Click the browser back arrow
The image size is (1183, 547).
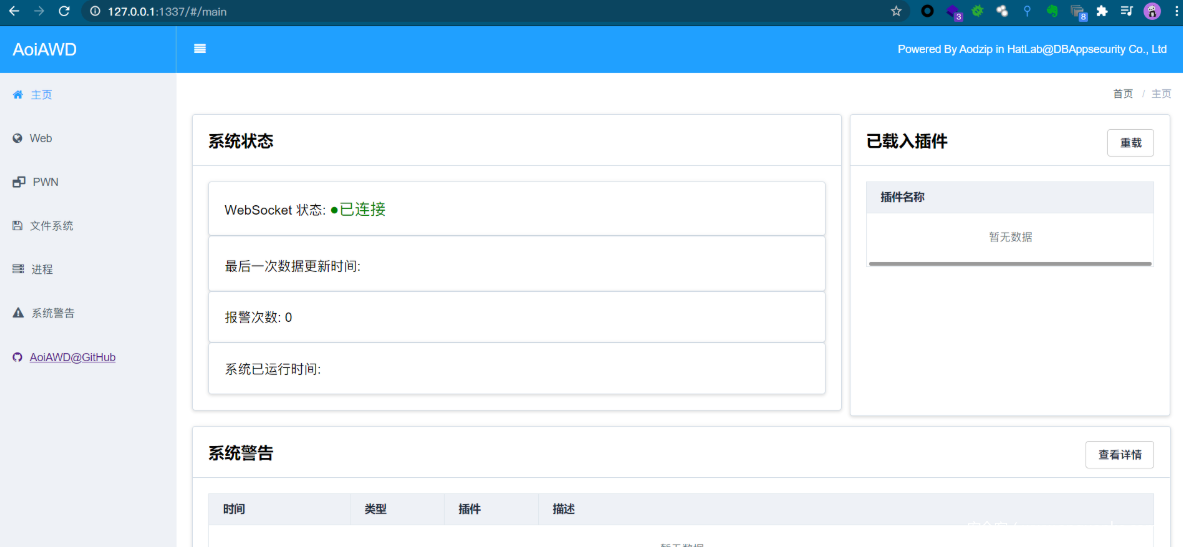(x=14, y=11)
